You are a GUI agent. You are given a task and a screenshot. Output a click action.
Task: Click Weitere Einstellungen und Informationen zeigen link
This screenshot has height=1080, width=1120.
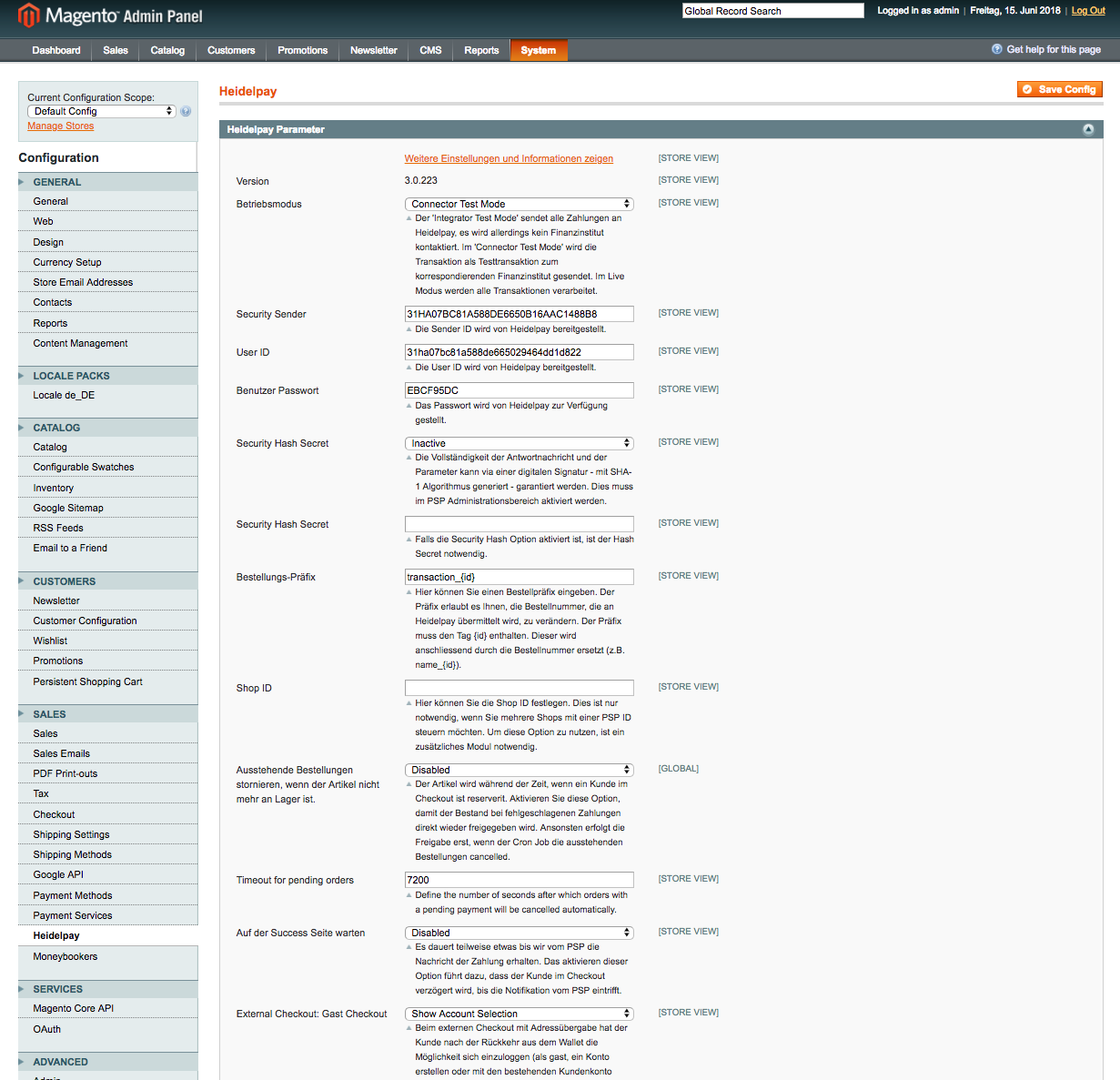[x=509, y=158]
